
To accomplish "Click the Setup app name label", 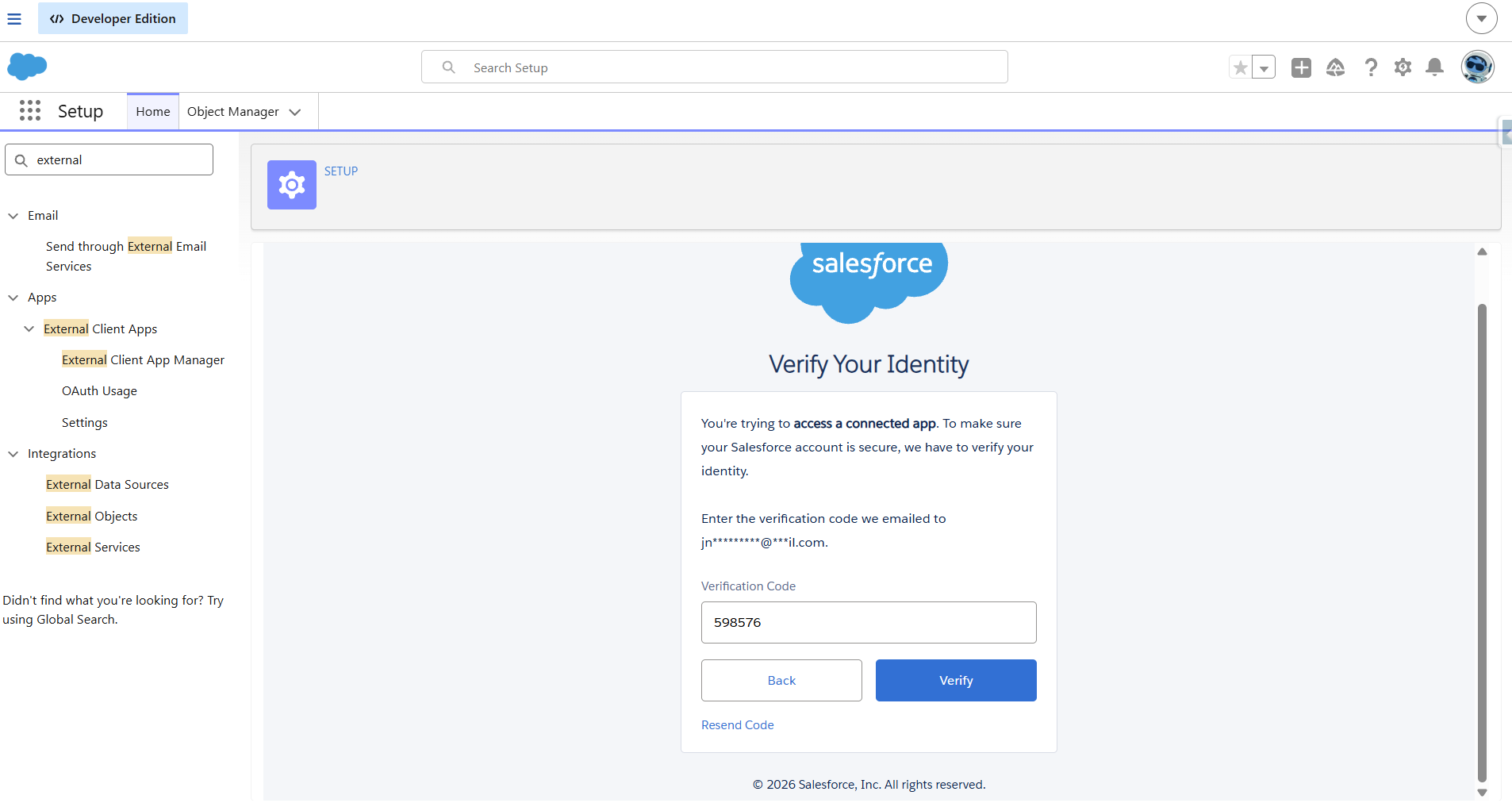I will point(81,111).
